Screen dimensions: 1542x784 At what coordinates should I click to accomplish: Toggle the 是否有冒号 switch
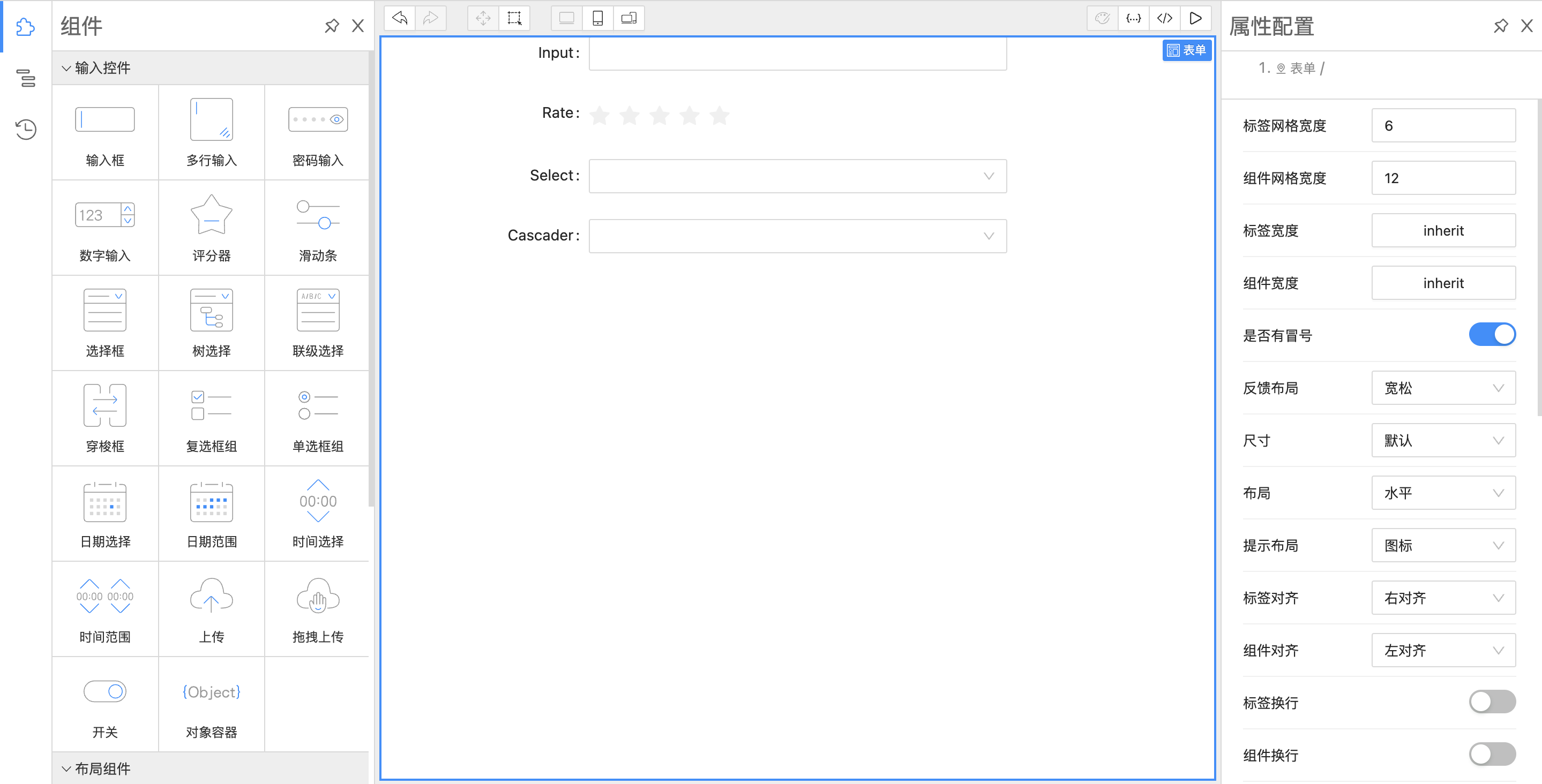coord(1492,335)
